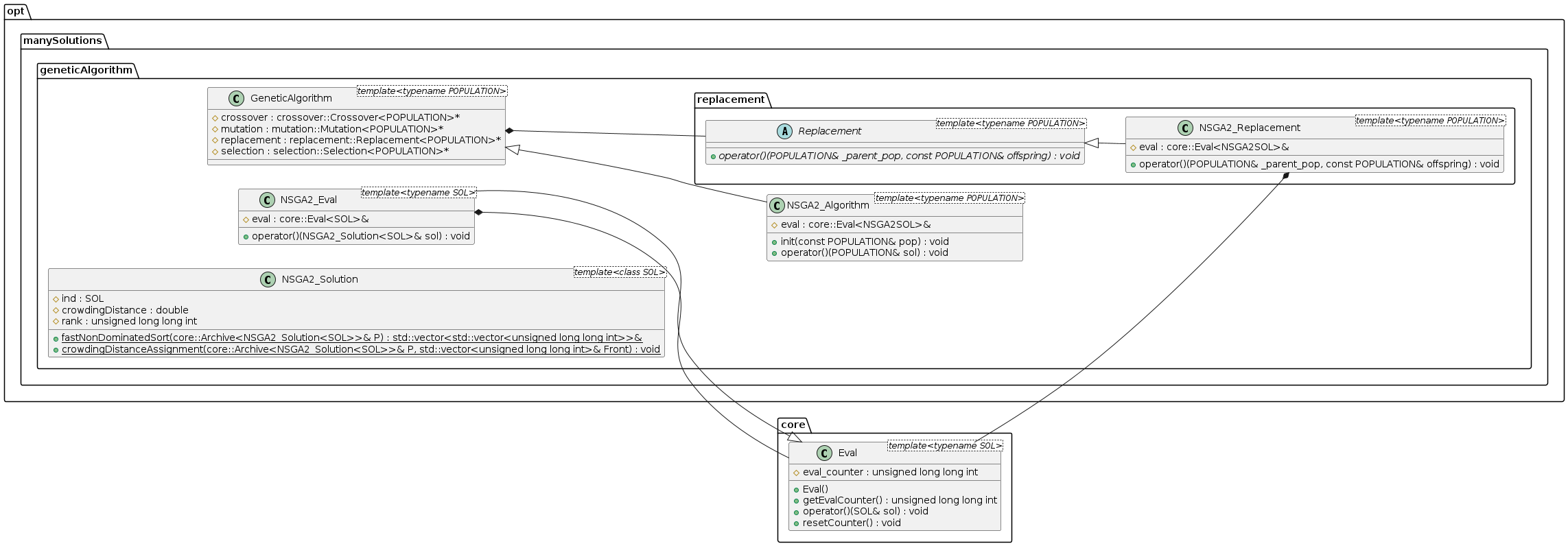The image size is (1568, 546).
Task: Click the class icon of NSGA2_Solution
Action: 268,280
